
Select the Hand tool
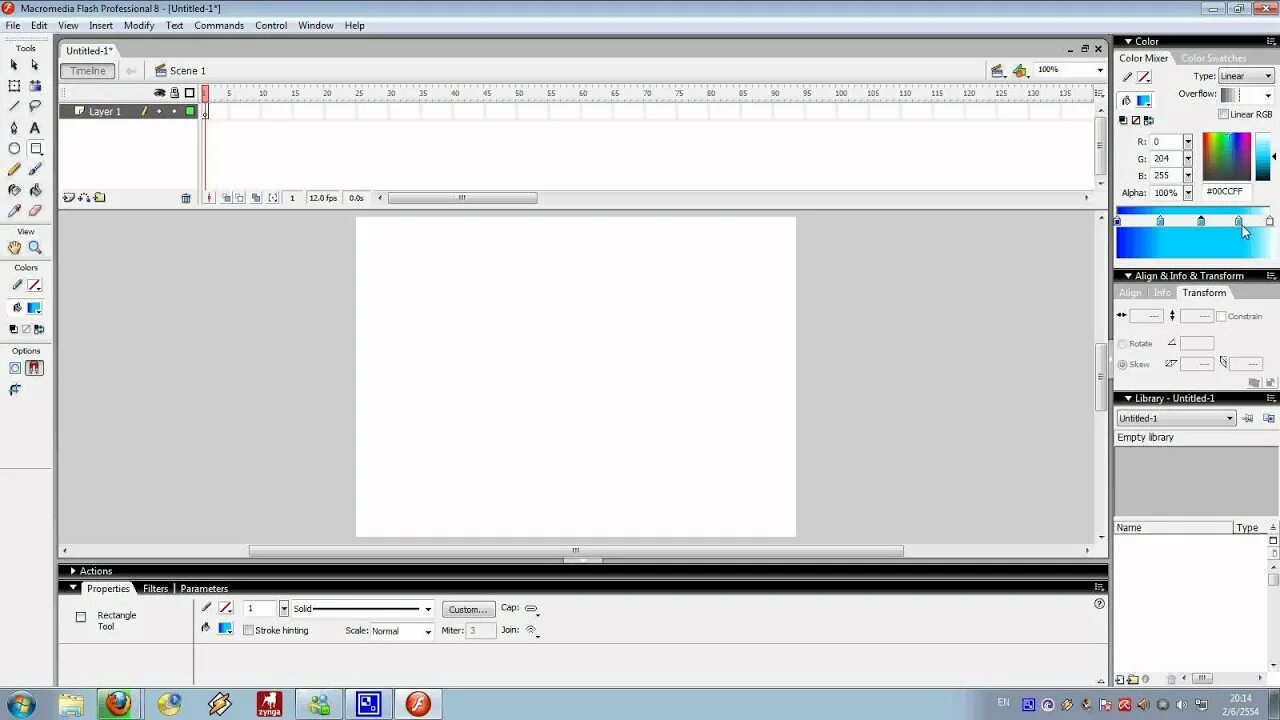pyautogui.click(x=14, y=248)
